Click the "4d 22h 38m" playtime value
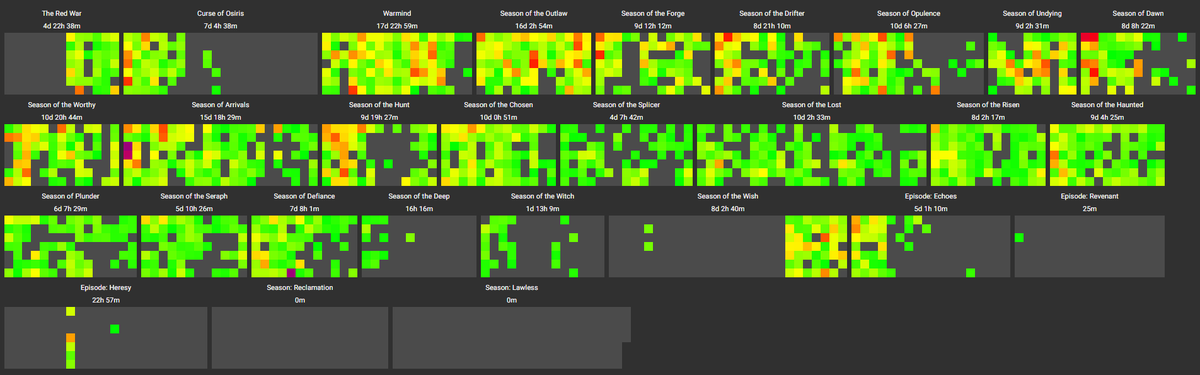The height and width of the screenshot is (375, 1200). click(62, 25)
